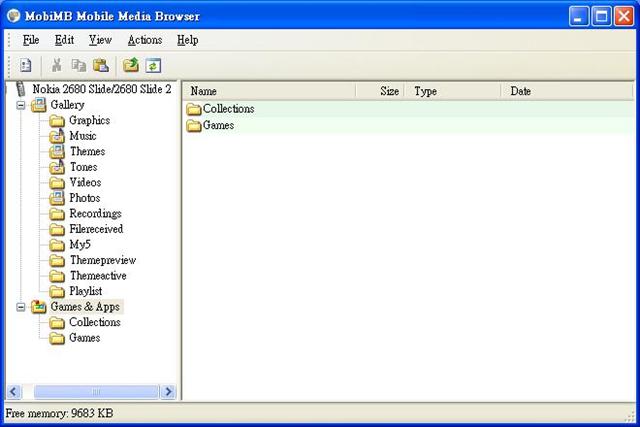This screenshot has width=640, height=427.
Task: Sort file list by Name column
Action: (267, 91)
